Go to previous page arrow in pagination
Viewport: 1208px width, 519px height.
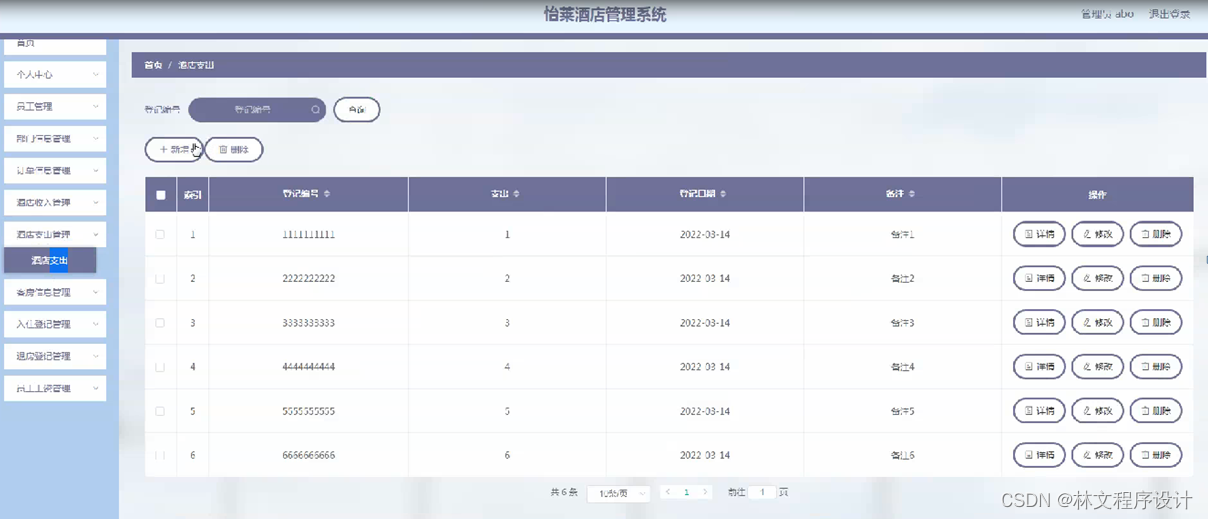click(668, 492)
